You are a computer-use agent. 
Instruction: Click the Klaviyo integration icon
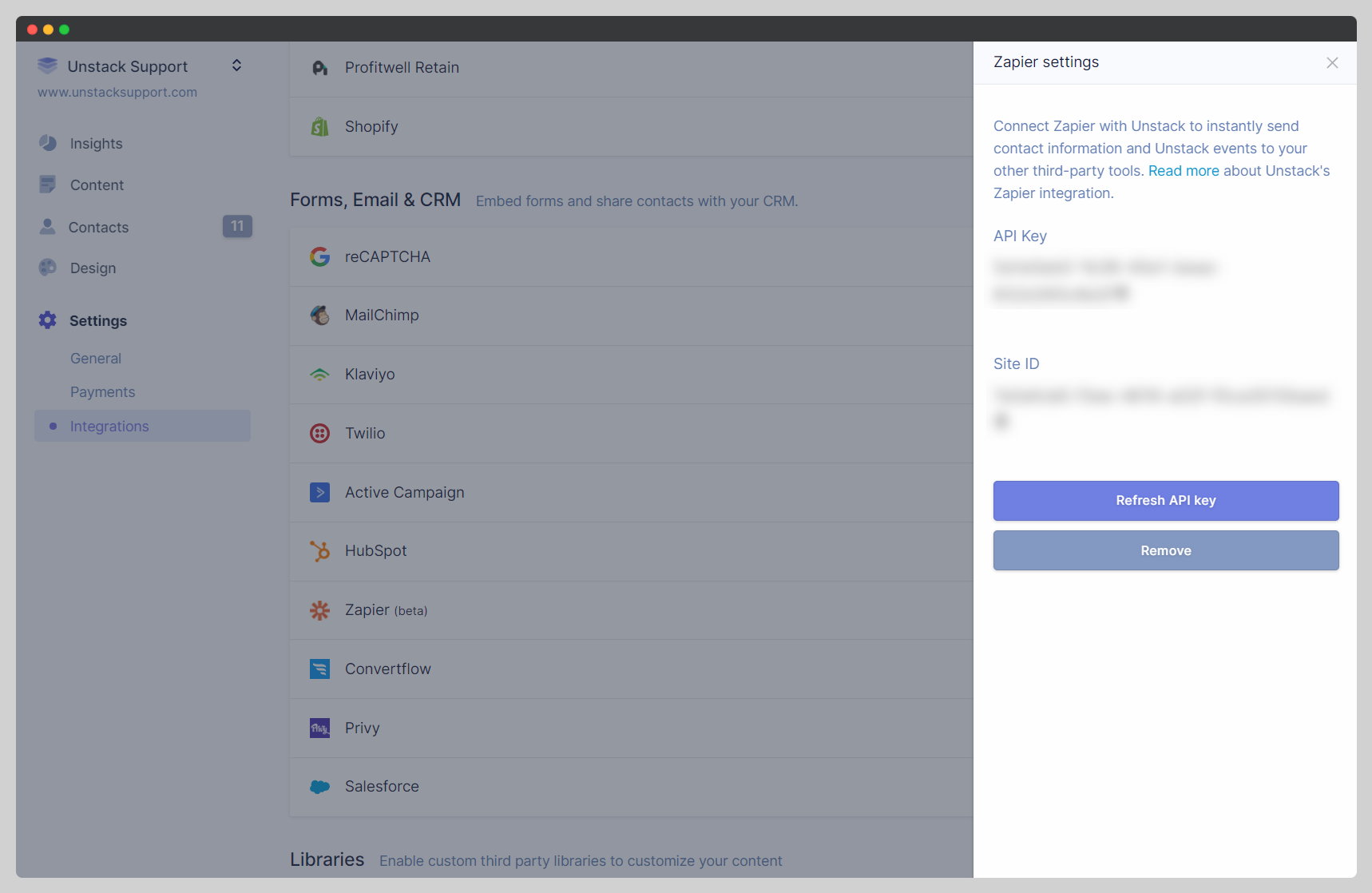point(319,374)
